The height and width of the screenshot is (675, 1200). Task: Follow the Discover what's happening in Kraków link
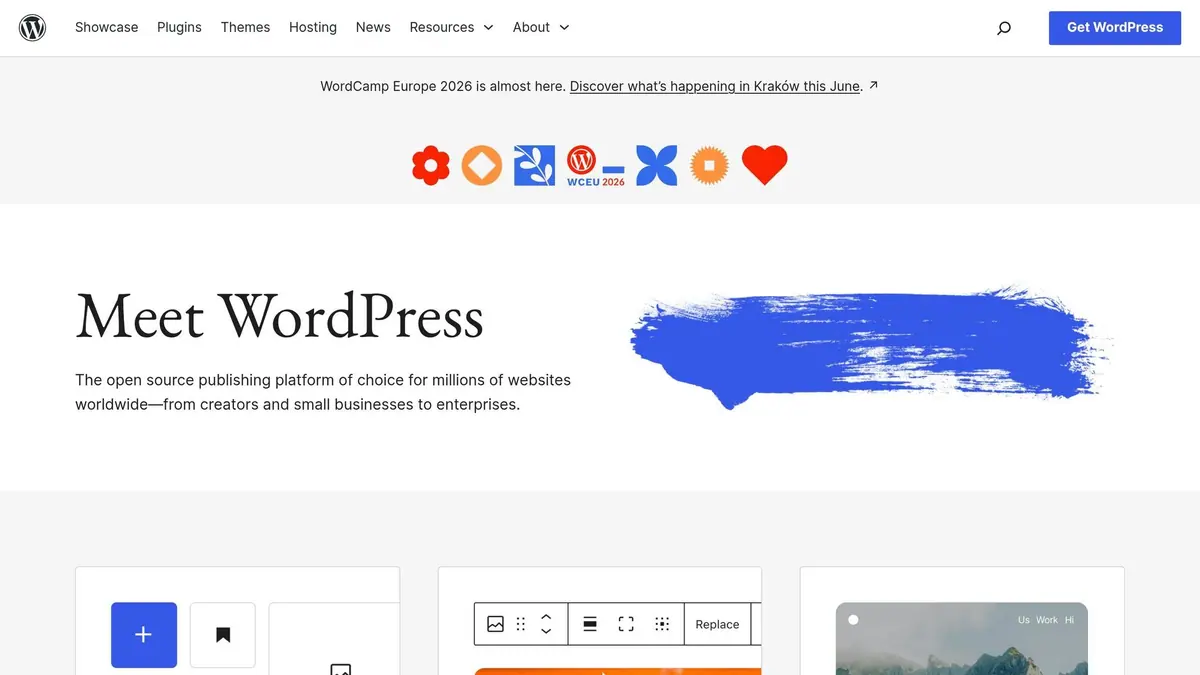715,86
